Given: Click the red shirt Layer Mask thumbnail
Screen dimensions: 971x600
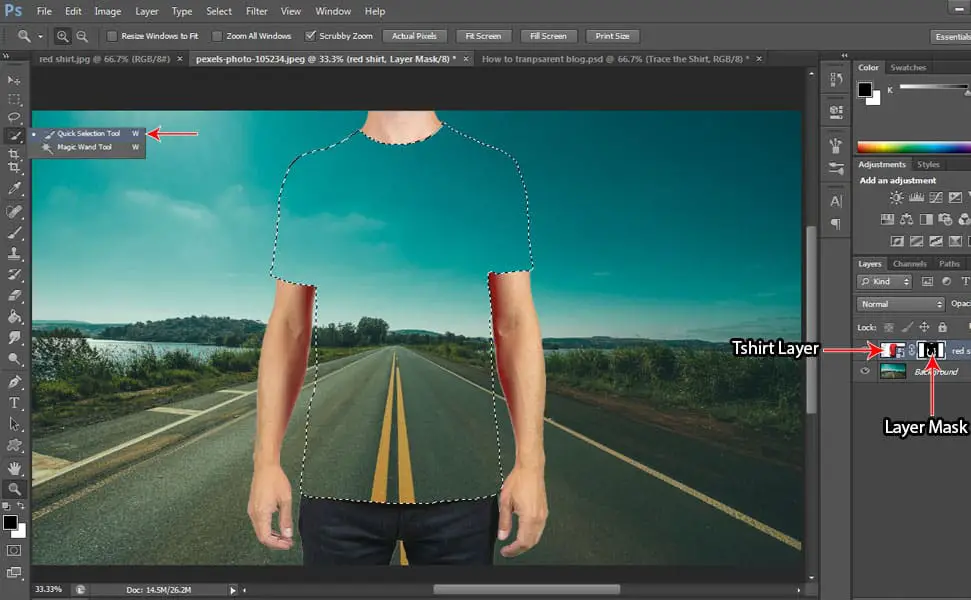Looking at the screenshot, I should (931, 350).
